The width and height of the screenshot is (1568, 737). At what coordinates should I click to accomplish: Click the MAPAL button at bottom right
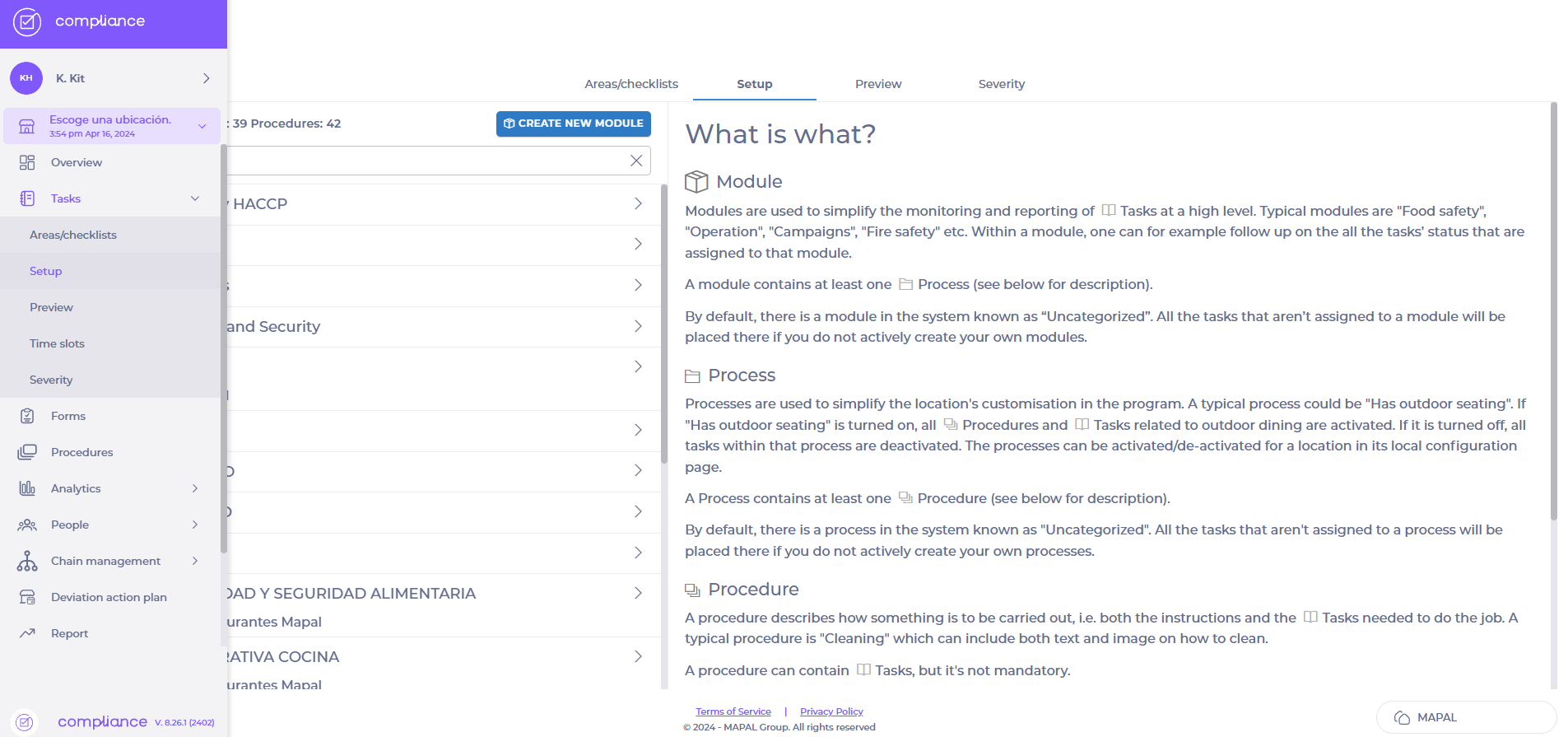1467,718
